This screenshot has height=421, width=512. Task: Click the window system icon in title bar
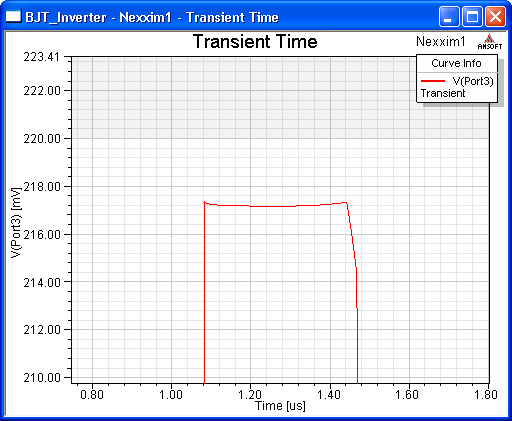tap(13, 16)
